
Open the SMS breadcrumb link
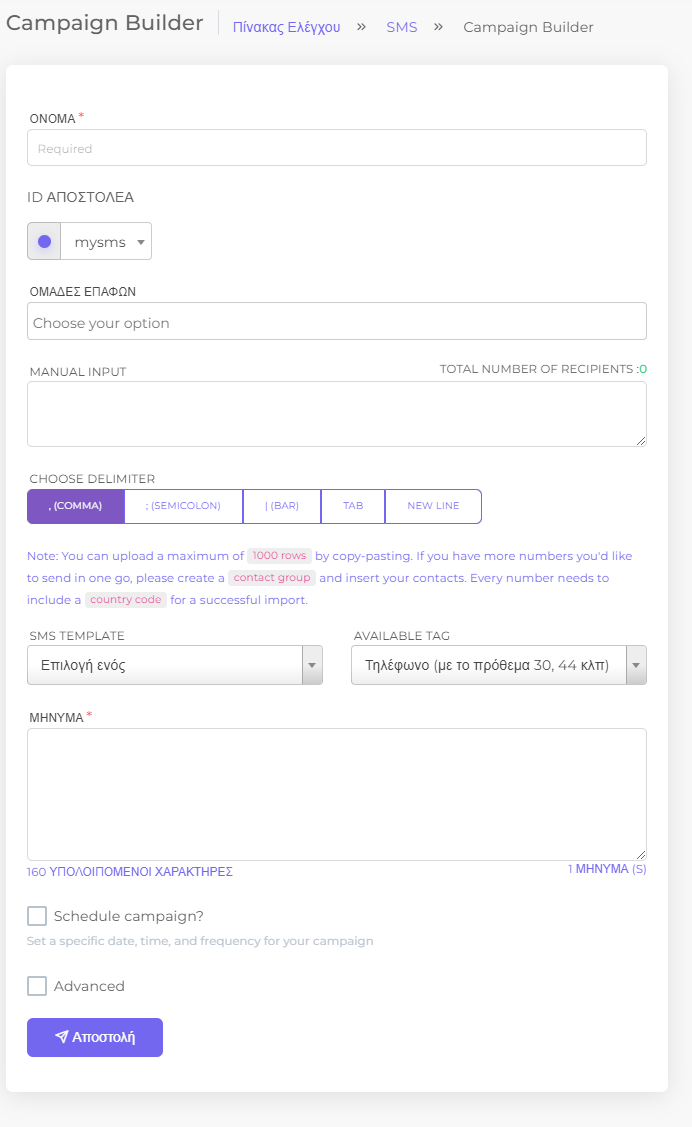coord(402,27)
